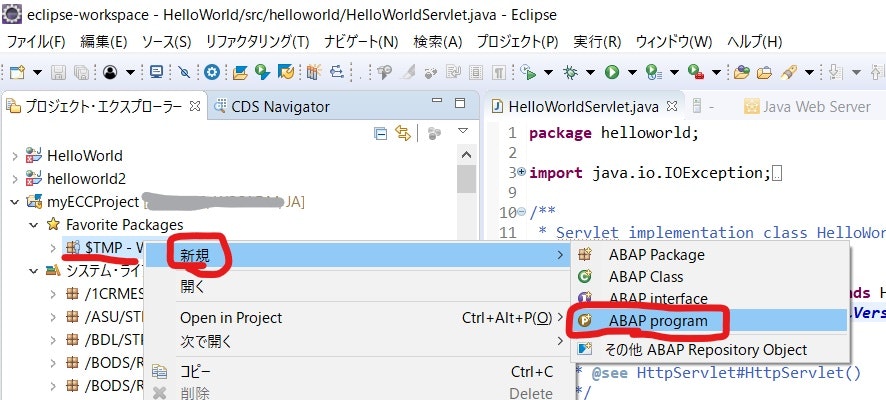Open the ファイル(F) menu
Viewport: 886px width, 400px height.
click(x=36, y=42)
